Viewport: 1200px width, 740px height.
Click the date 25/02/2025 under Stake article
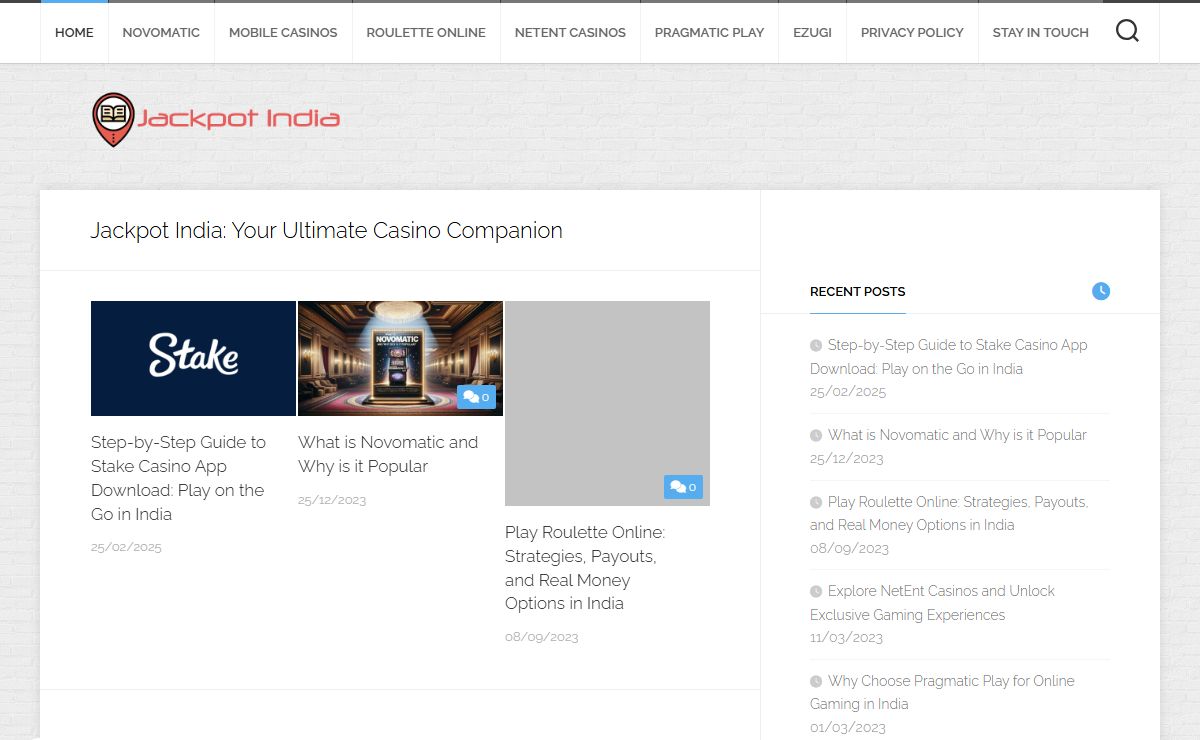126,547
